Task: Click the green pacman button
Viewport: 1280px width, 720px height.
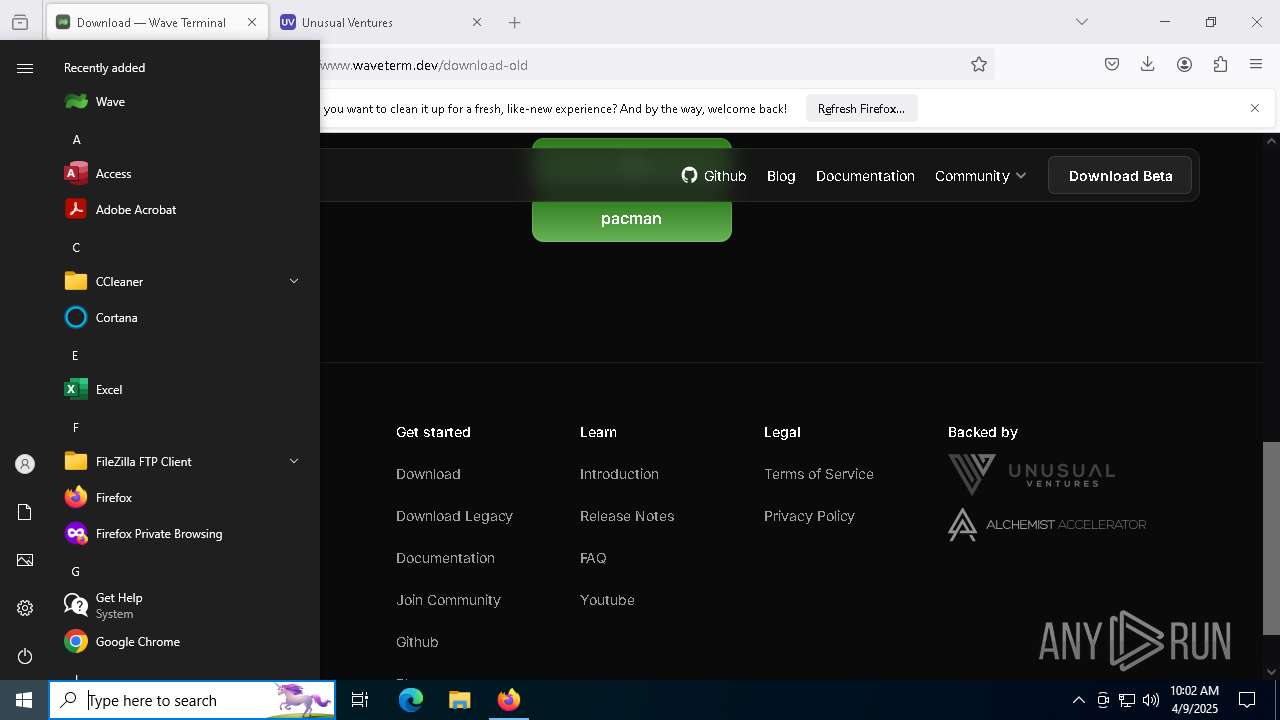Action: (632, 218)
